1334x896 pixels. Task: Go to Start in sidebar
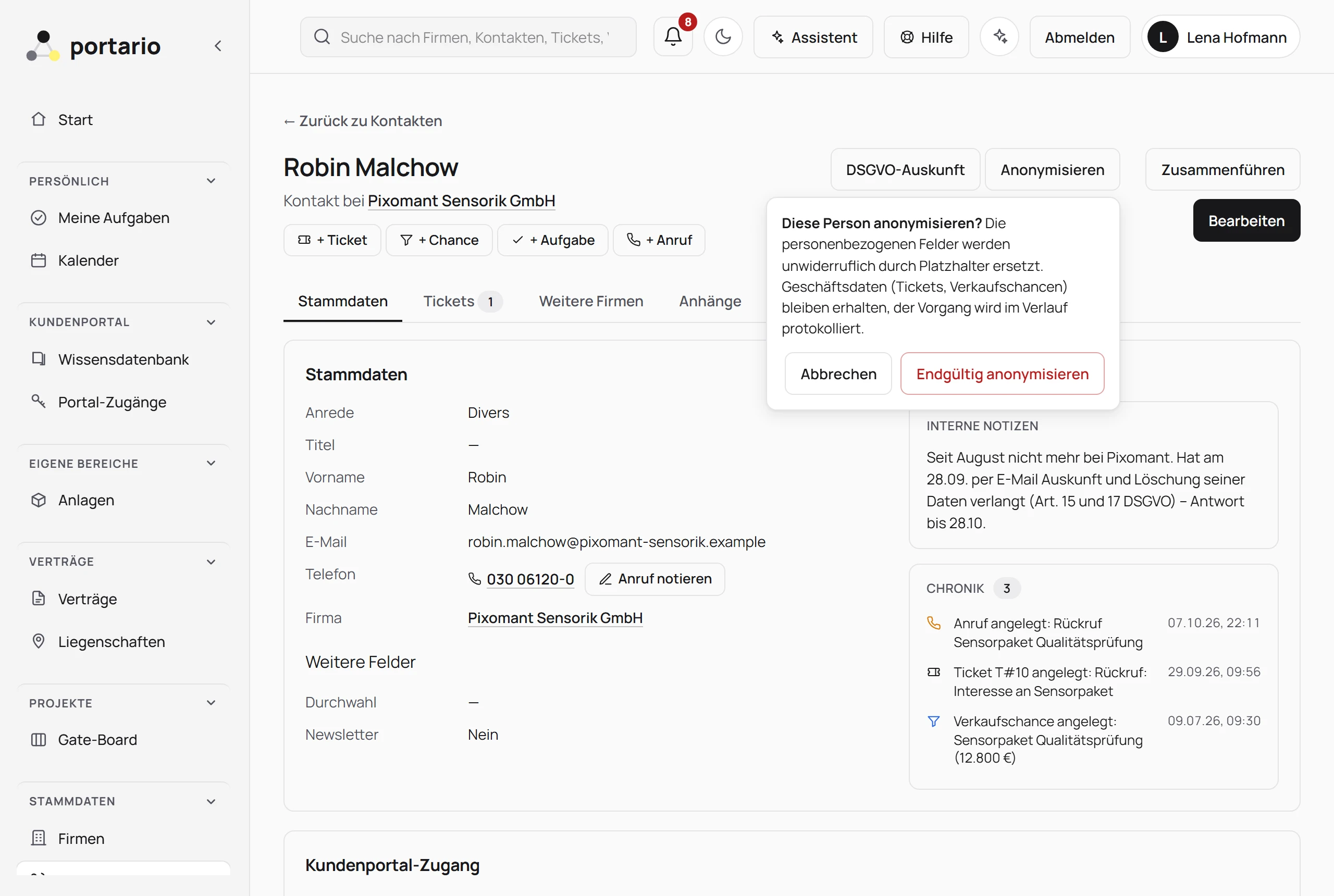point(123,119)
